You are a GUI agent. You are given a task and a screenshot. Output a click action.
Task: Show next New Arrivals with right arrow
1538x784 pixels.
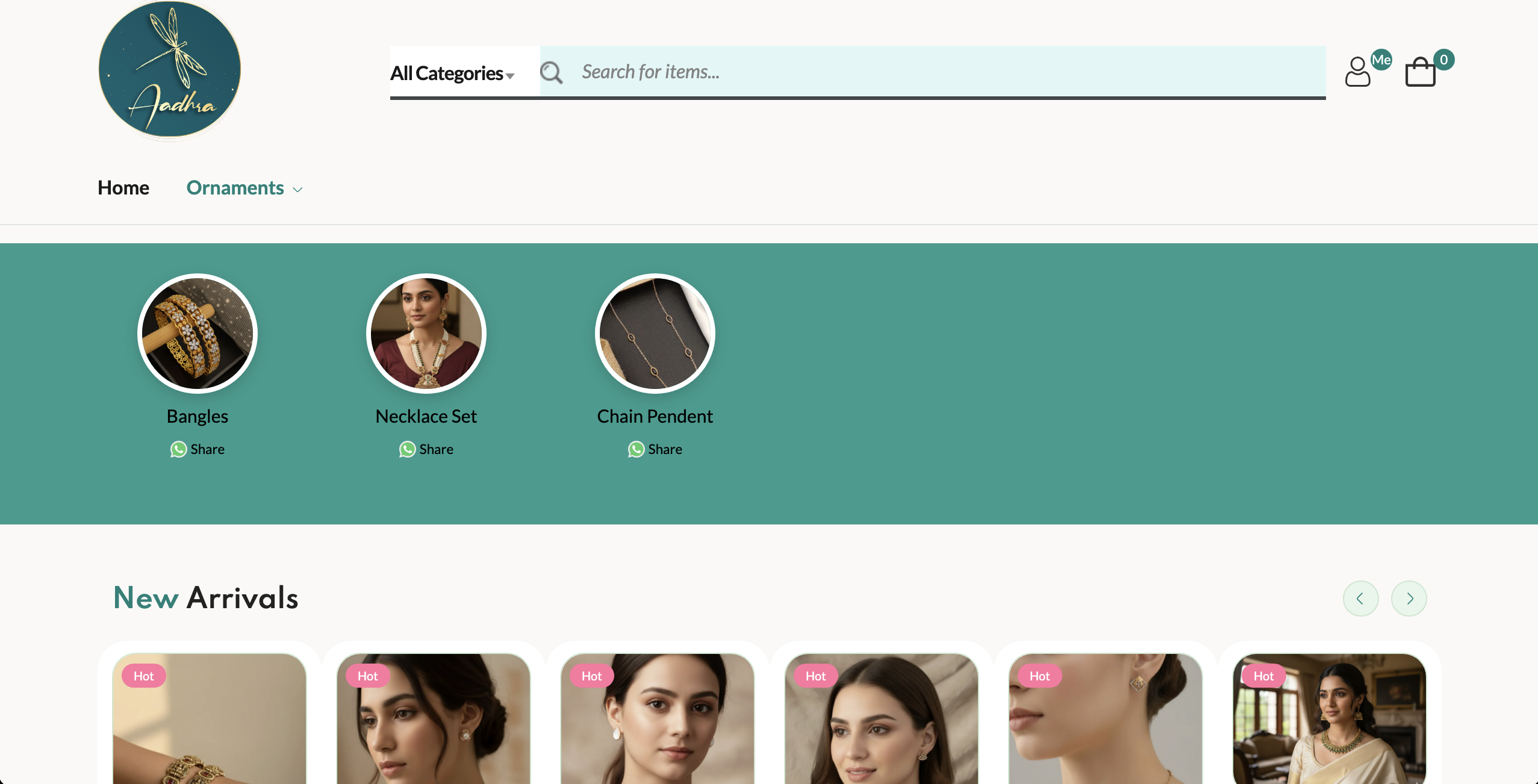[x=1409, y=599]
